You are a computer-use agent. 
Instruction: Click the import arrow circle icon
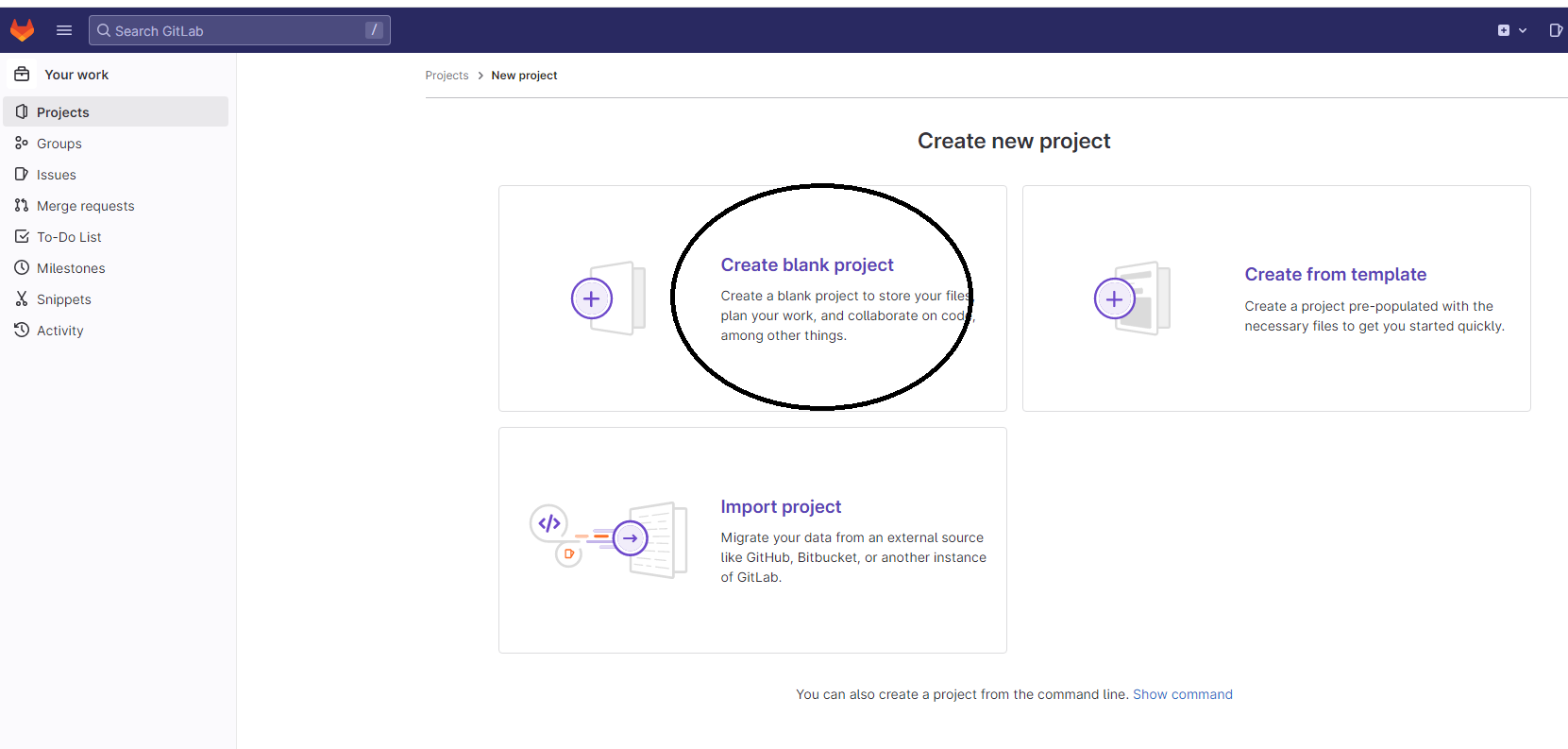pos(631,538)
